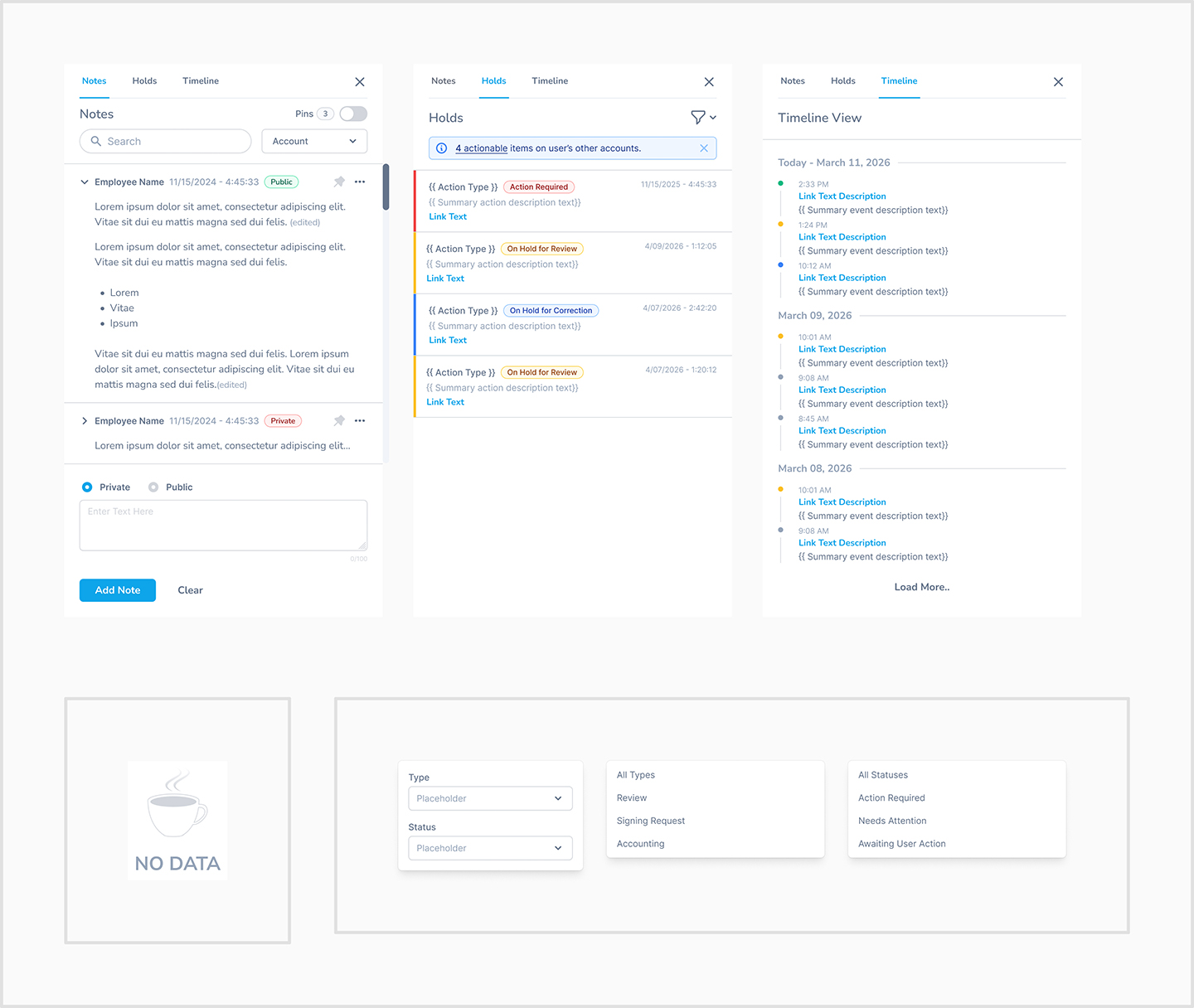Open Notes tab in the Holds panel
1194x1008 pixels.
pos(444,81)
